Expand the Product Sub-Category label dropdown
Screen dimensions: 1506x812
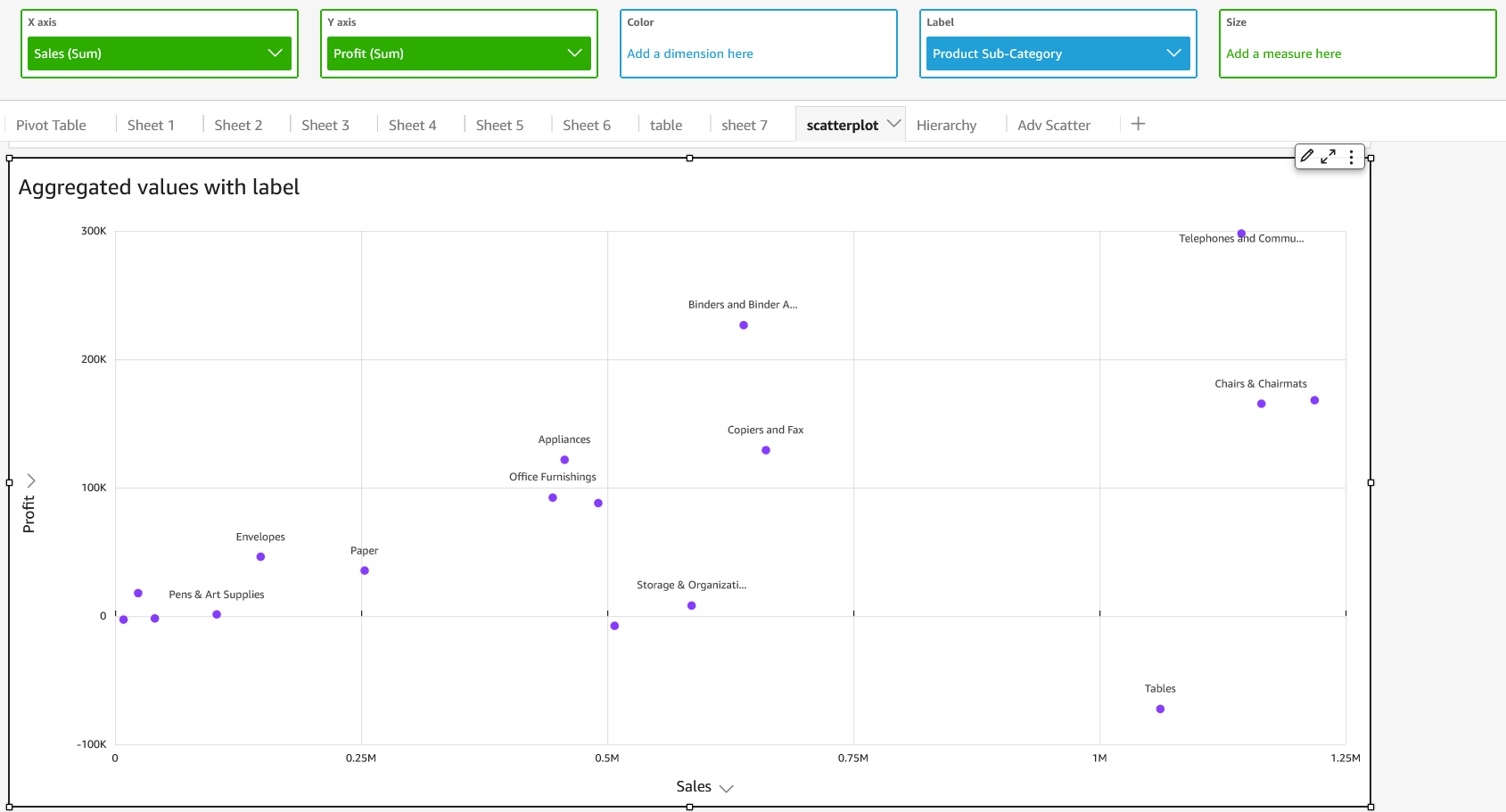tap(1173, 53)
